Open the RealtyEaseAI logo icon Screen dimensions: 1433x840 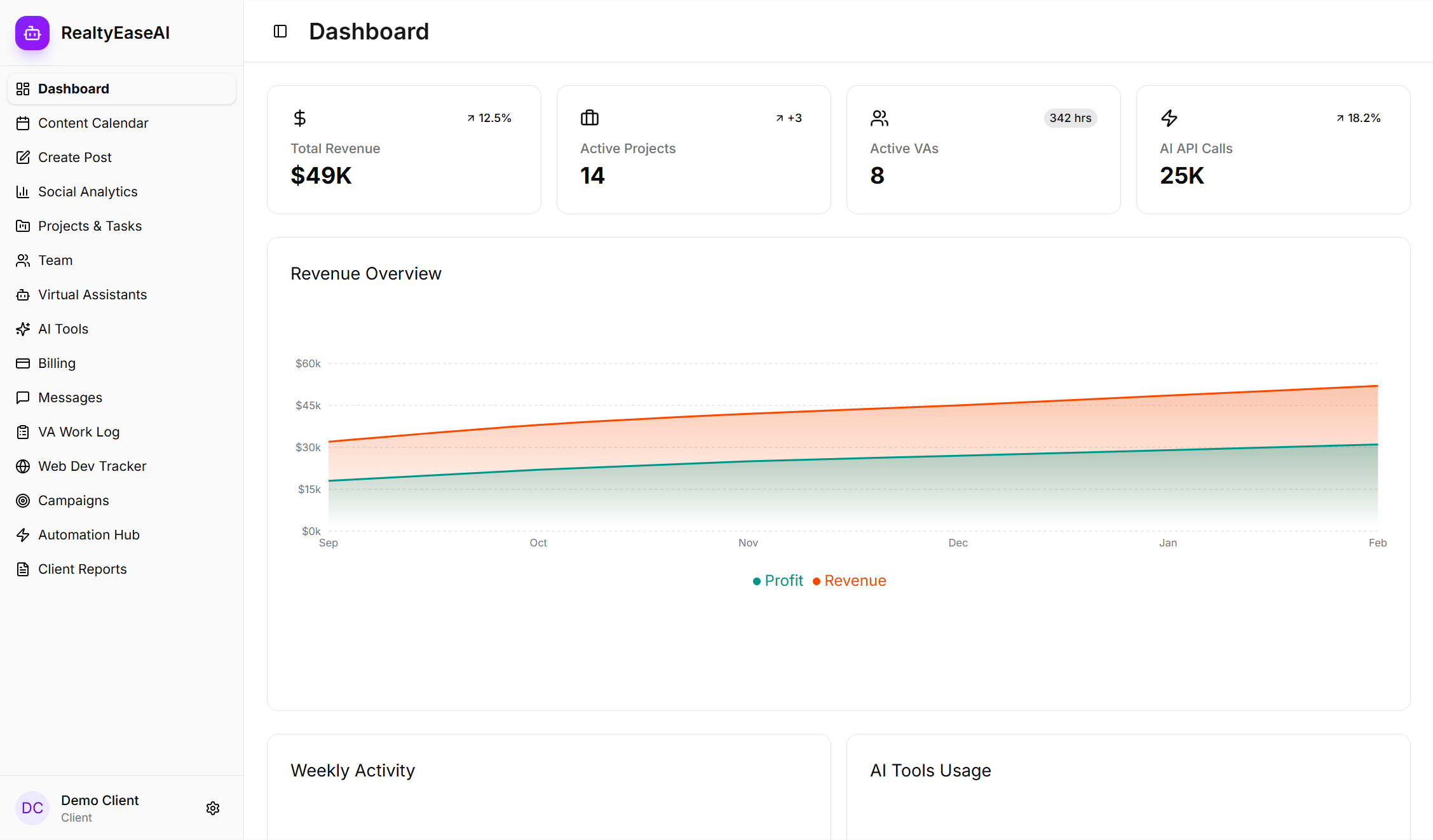(31, 32)
